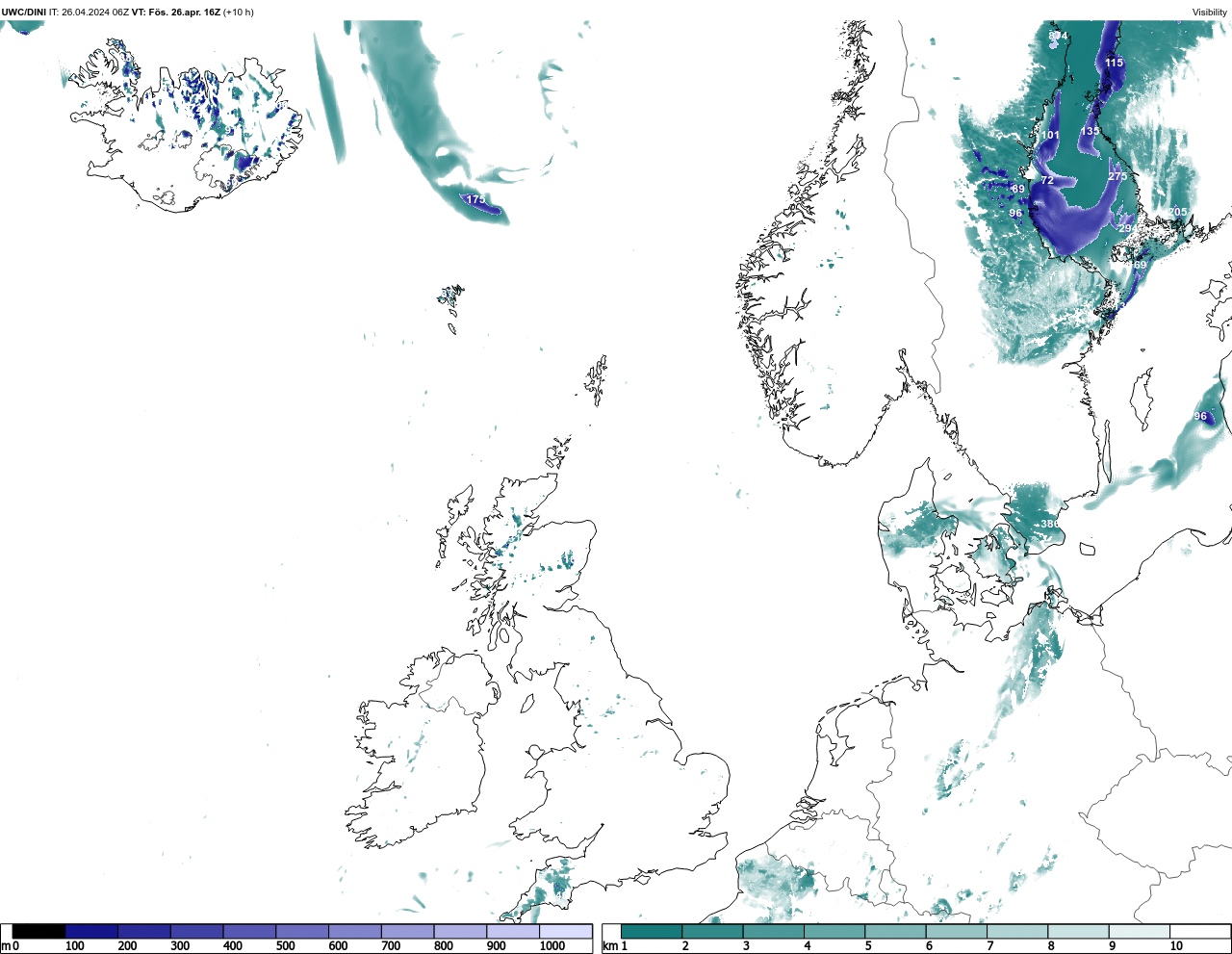Image resolution: width=1232 pixels, height=954 pixels.
Task: Pick the 3–4 km teal legend swatch
Action: (x=774, y=932)
